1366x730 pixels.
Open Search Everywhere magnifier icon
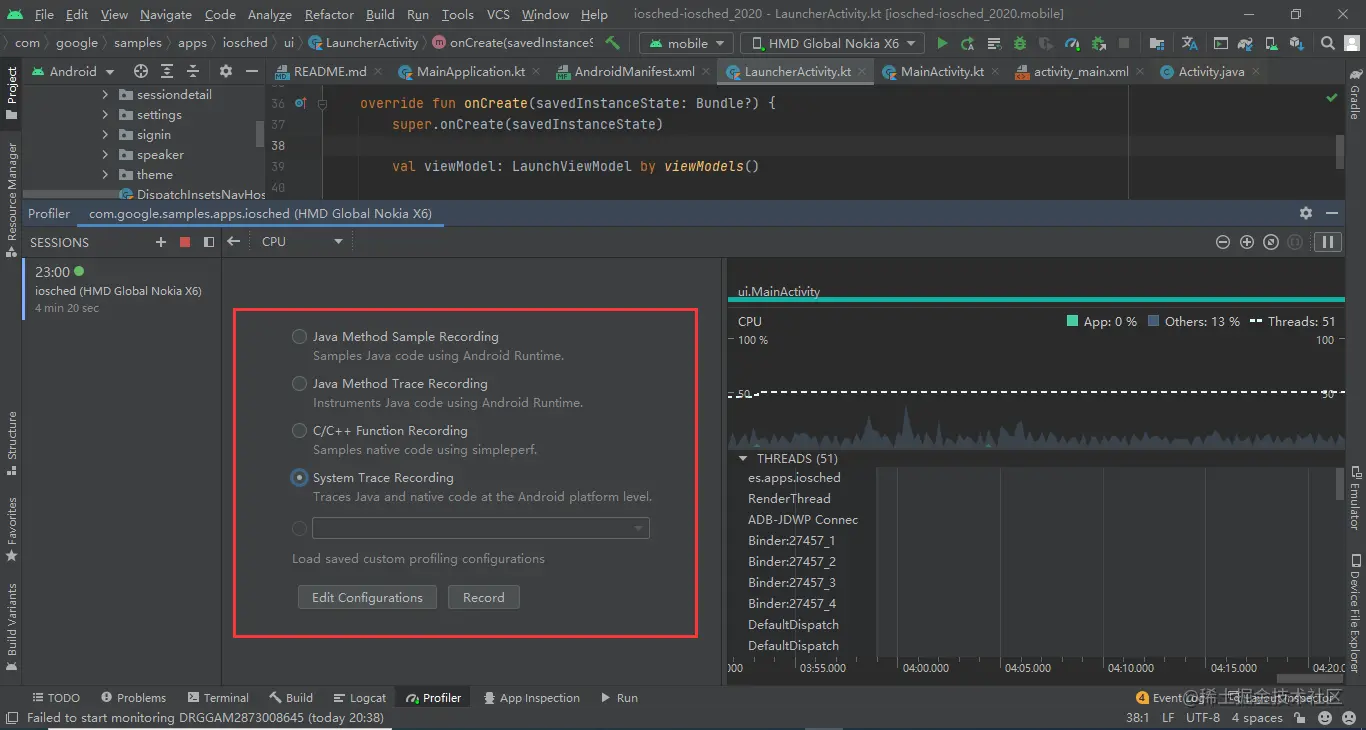point(1327,43)
